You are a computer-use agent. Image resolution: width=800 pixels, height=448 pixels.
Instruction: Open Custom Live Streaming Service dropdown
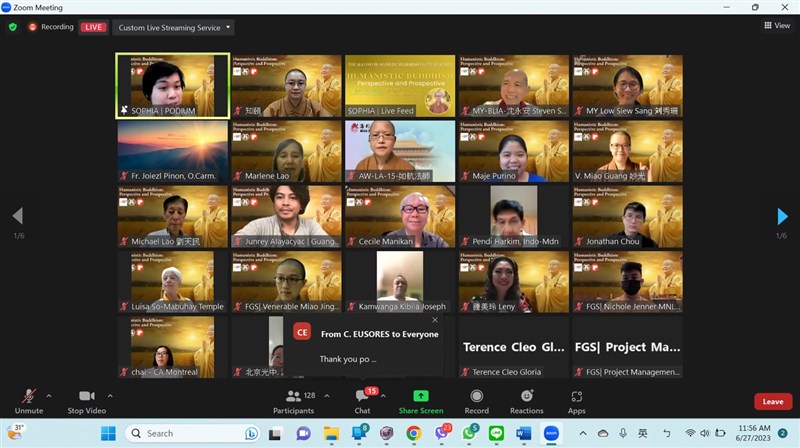pyautogui.click(x=175, y=27)
